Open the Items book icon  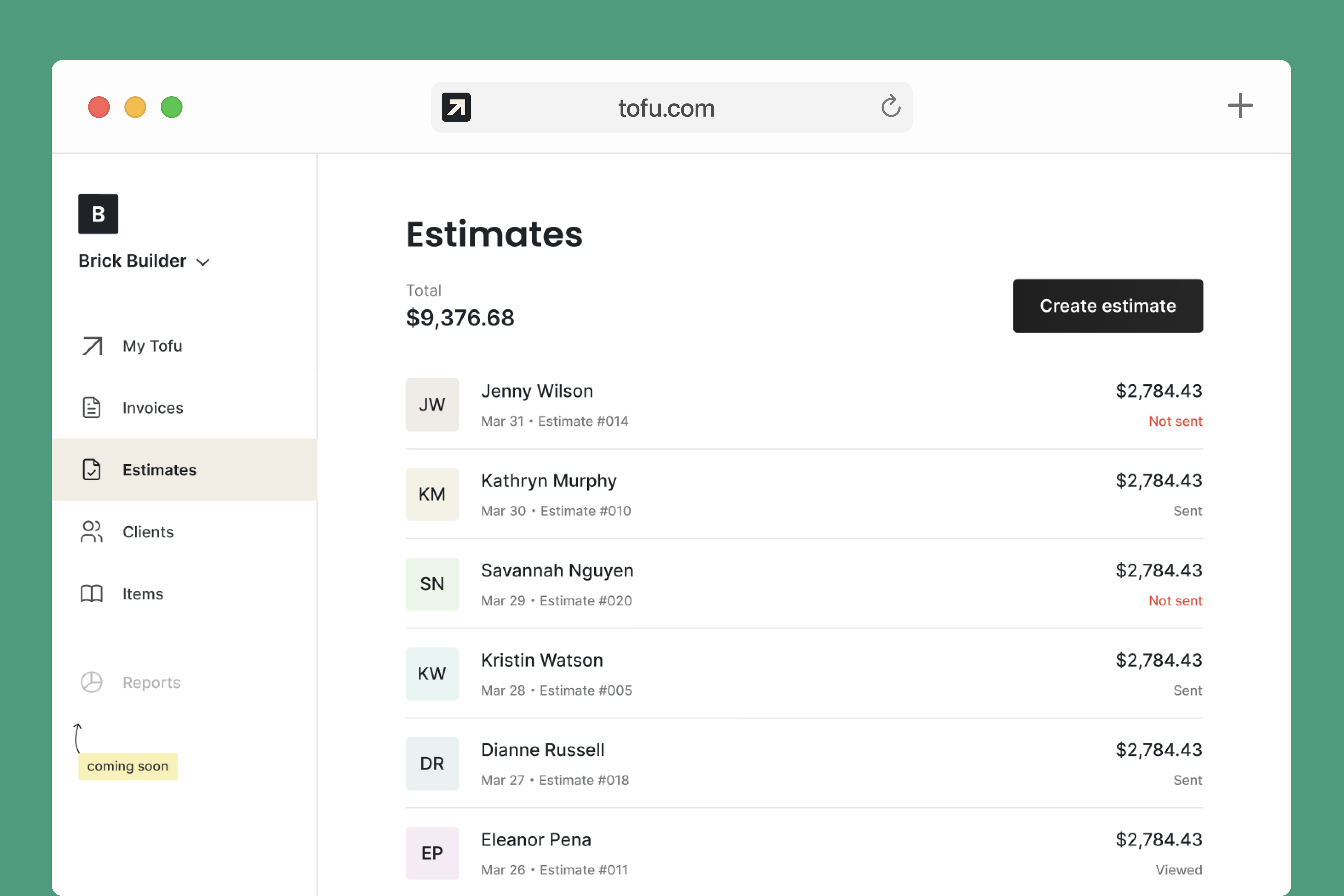(91, 594)
